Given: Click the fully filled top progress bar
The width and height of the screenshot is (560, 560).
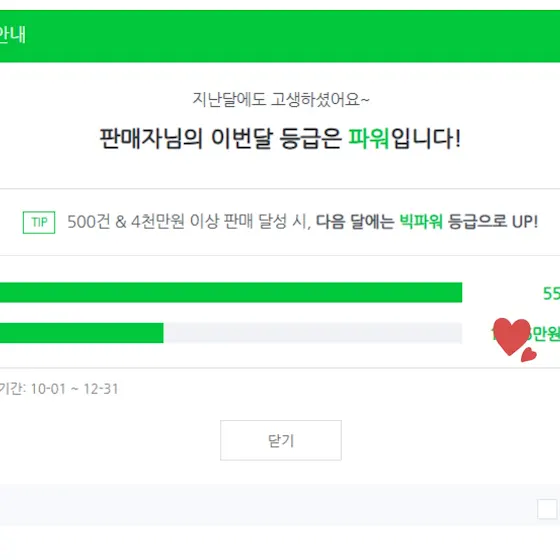Looking at the screenshot, I should pos(231,292).
